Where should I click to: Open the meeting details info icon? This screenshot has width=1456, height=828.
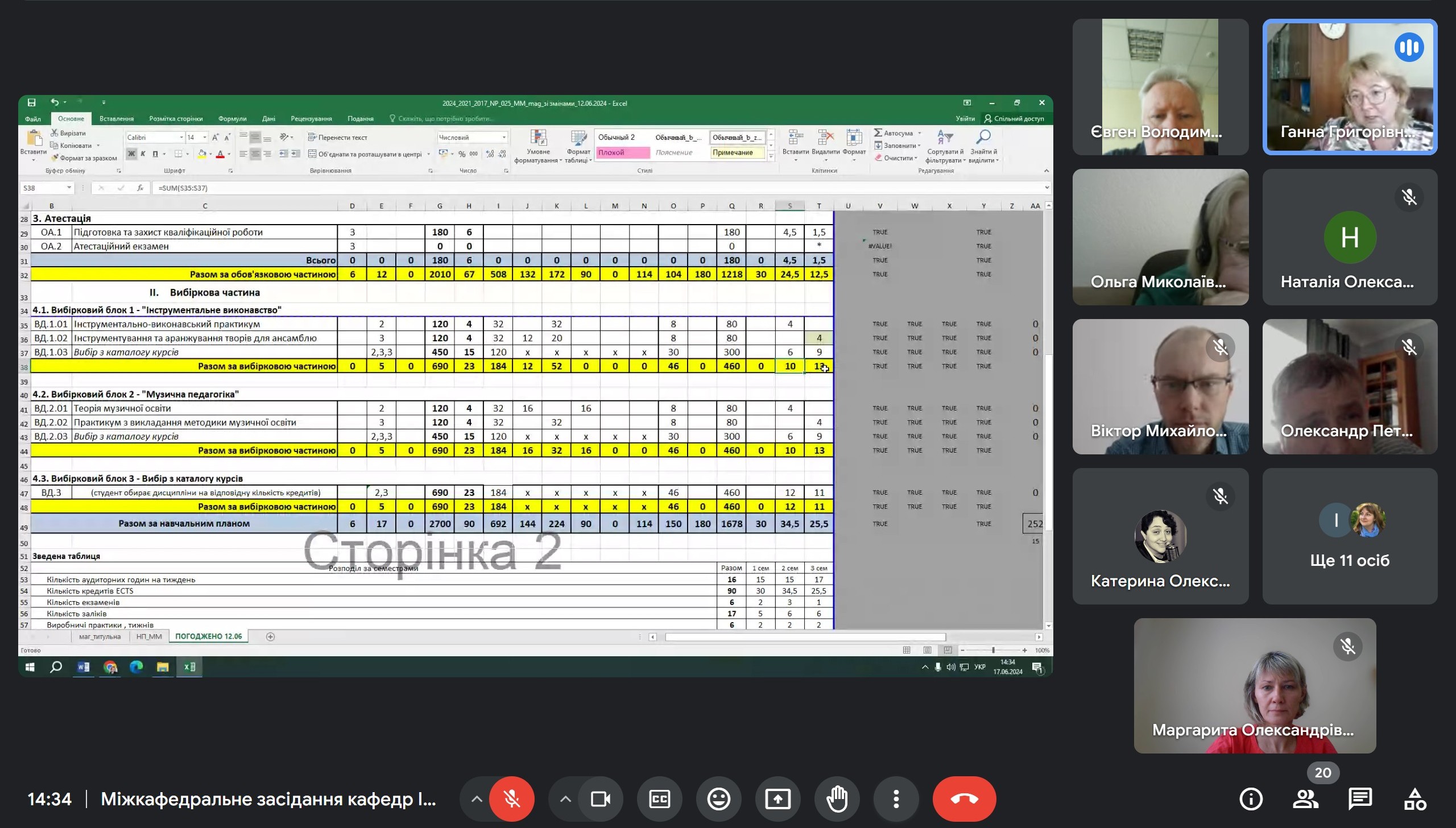pos(1251,799)
